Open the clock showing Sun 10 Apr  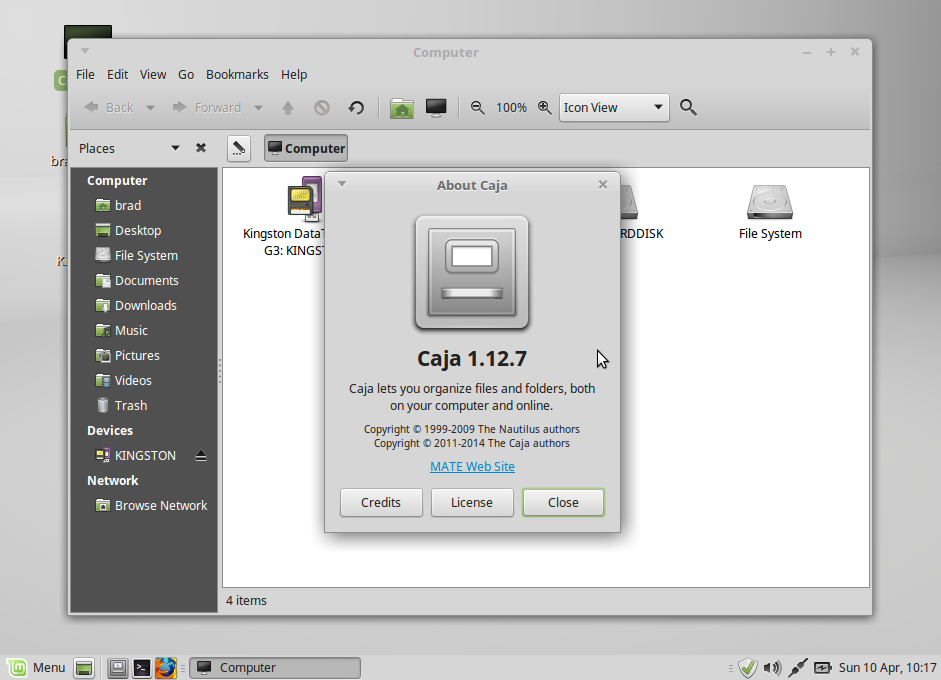pos(888,667)
